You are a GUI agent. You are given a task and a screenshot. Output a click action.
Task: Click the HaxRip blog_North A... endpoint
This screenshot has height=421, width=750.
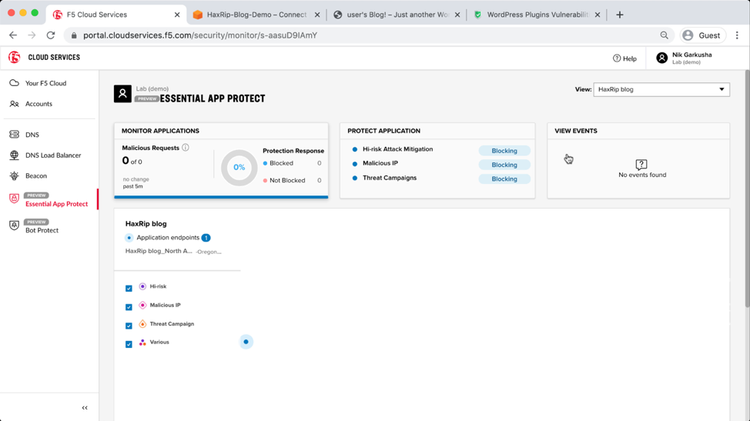coord(159,251)
